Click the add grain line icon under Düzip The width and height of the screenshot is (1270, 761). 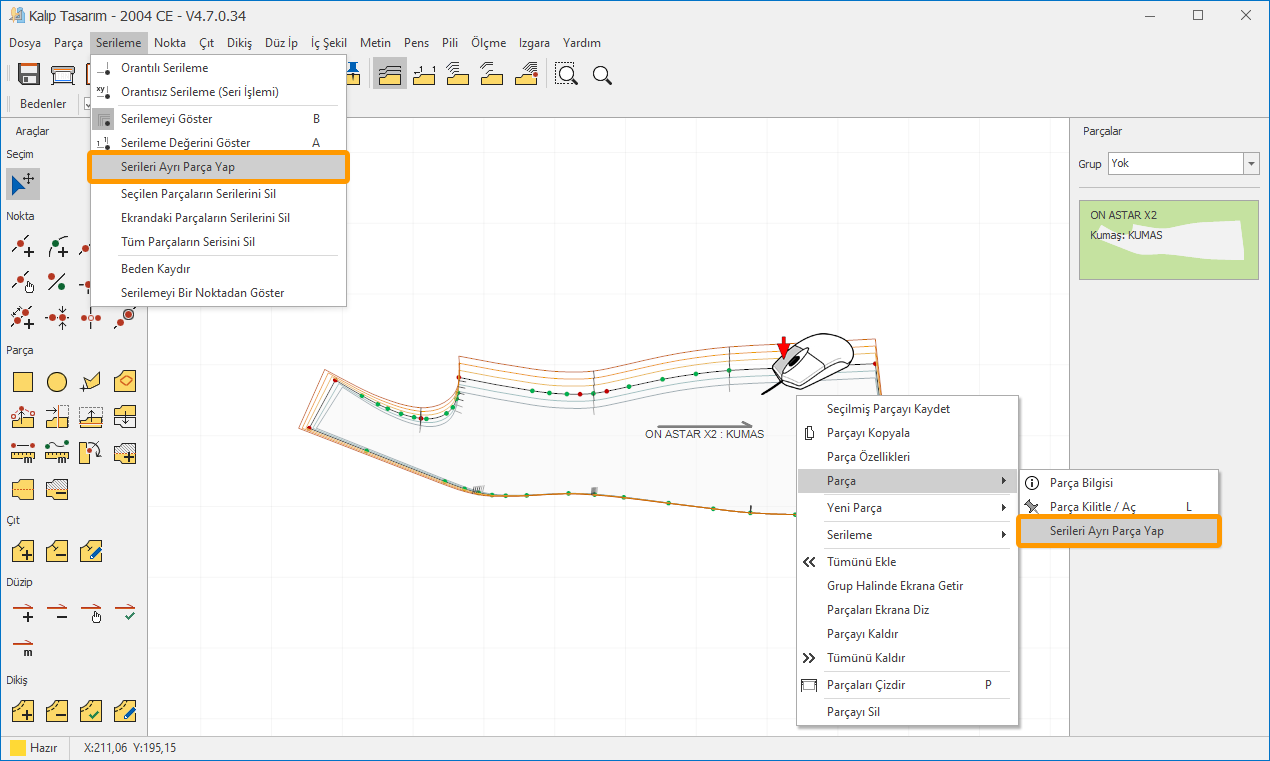pos(23,612)
